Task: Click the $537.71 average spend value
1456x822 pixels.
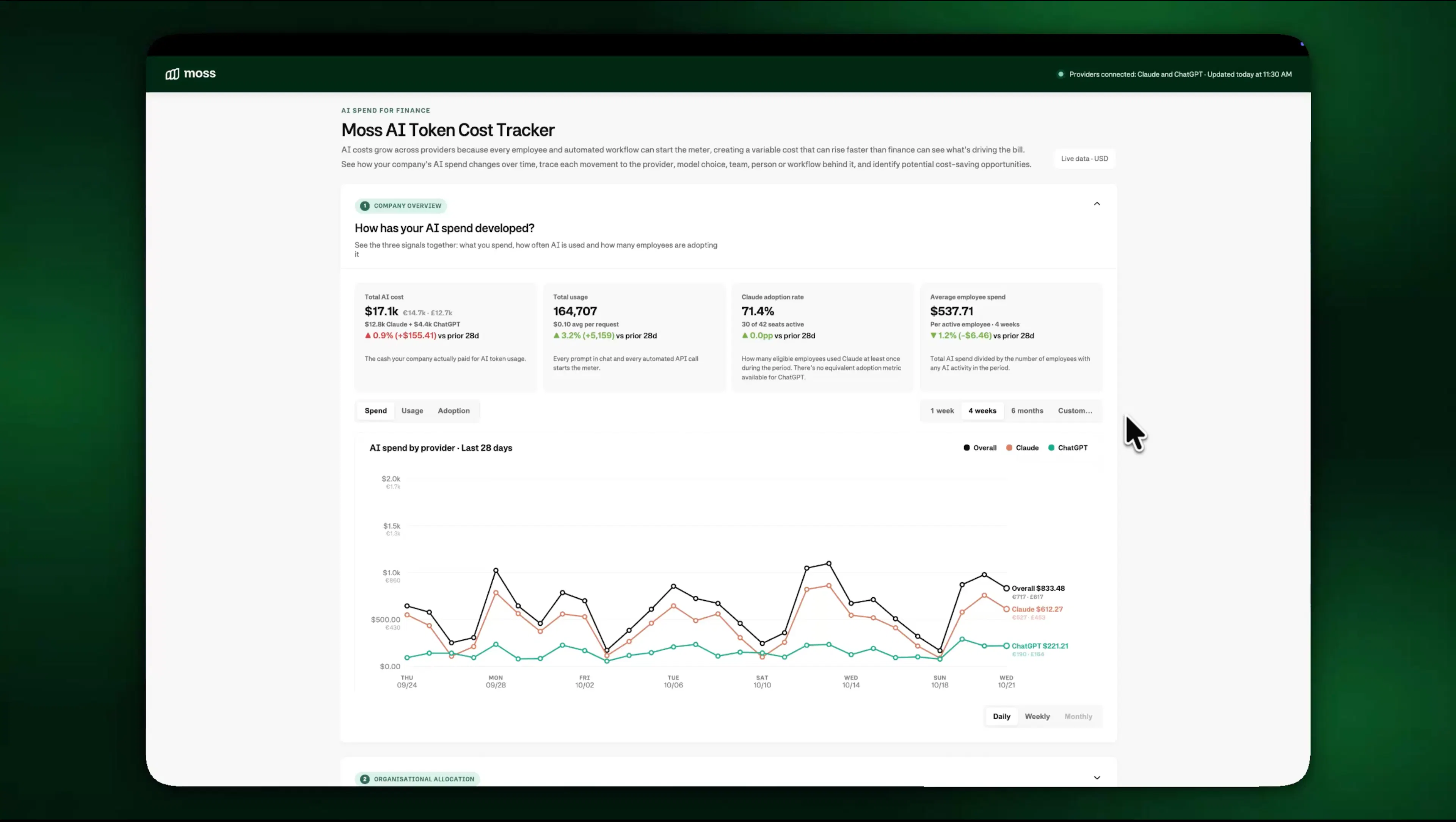Action: [952, 311]
